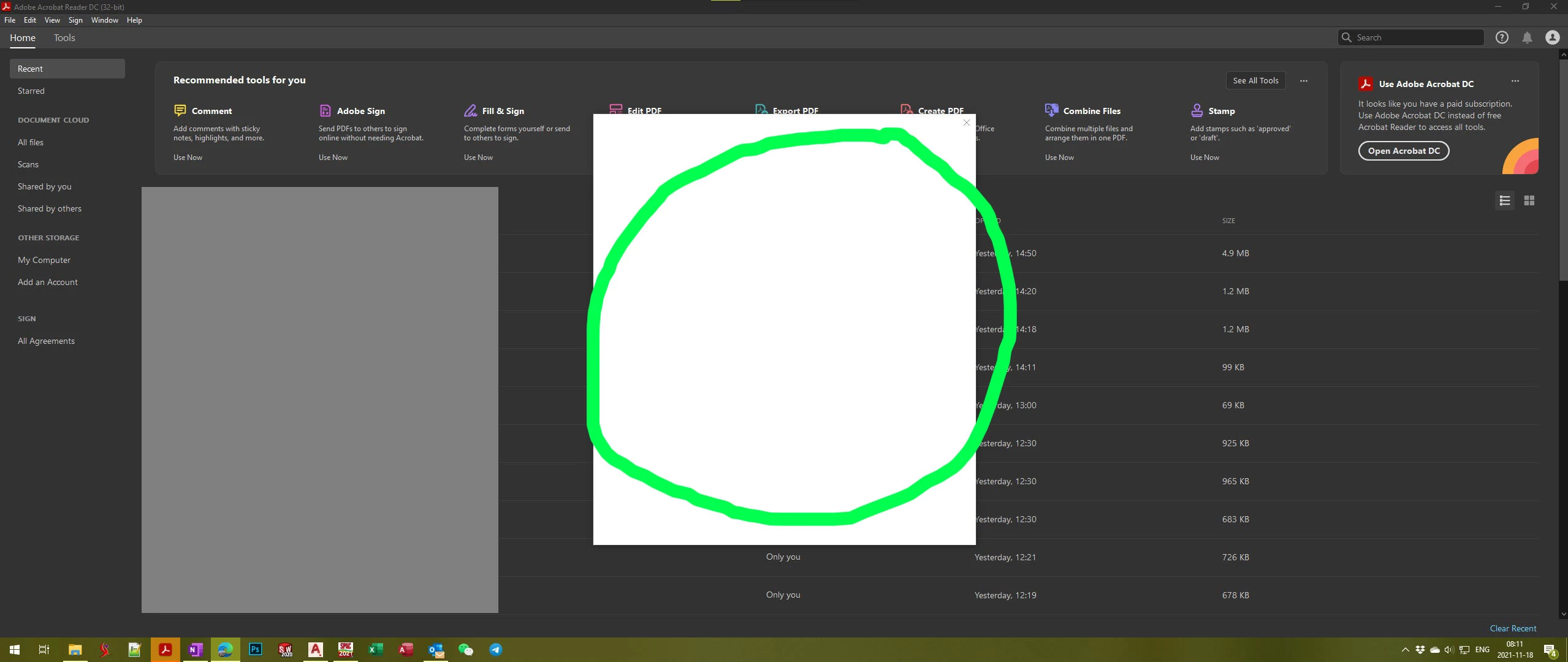The image size is (1568, 662).
Task: Open the Help question mark icon
Action: point(1501,37)
